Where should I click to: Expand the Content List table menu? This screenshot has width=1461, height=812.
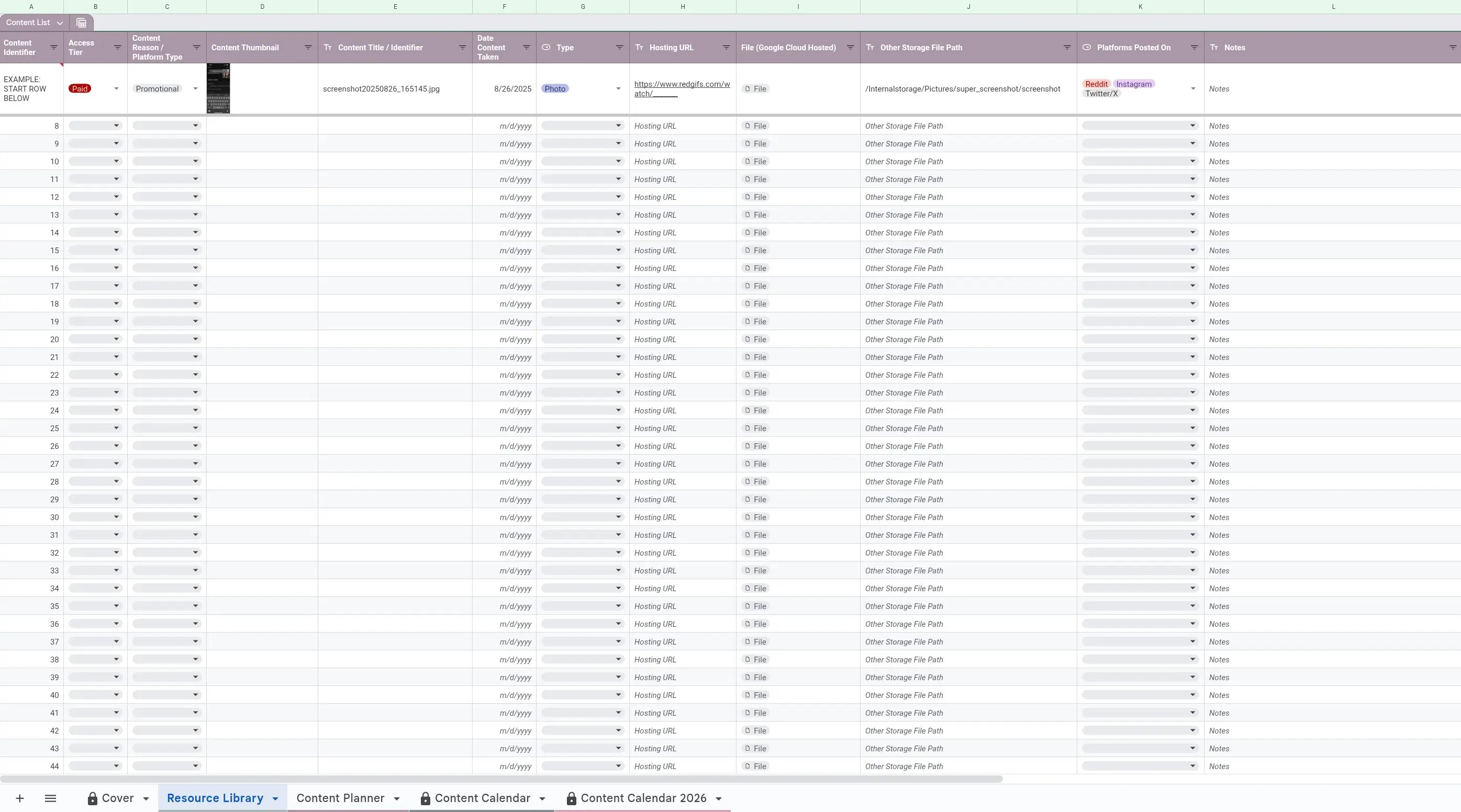60,23
